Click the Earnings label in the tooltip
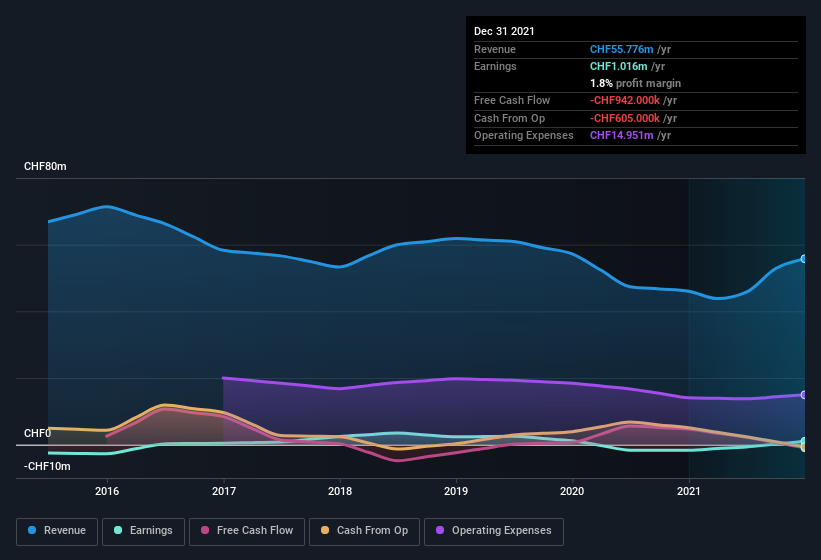Image resolution: width=821 pixels, height=560 pixels. [495, 66]
